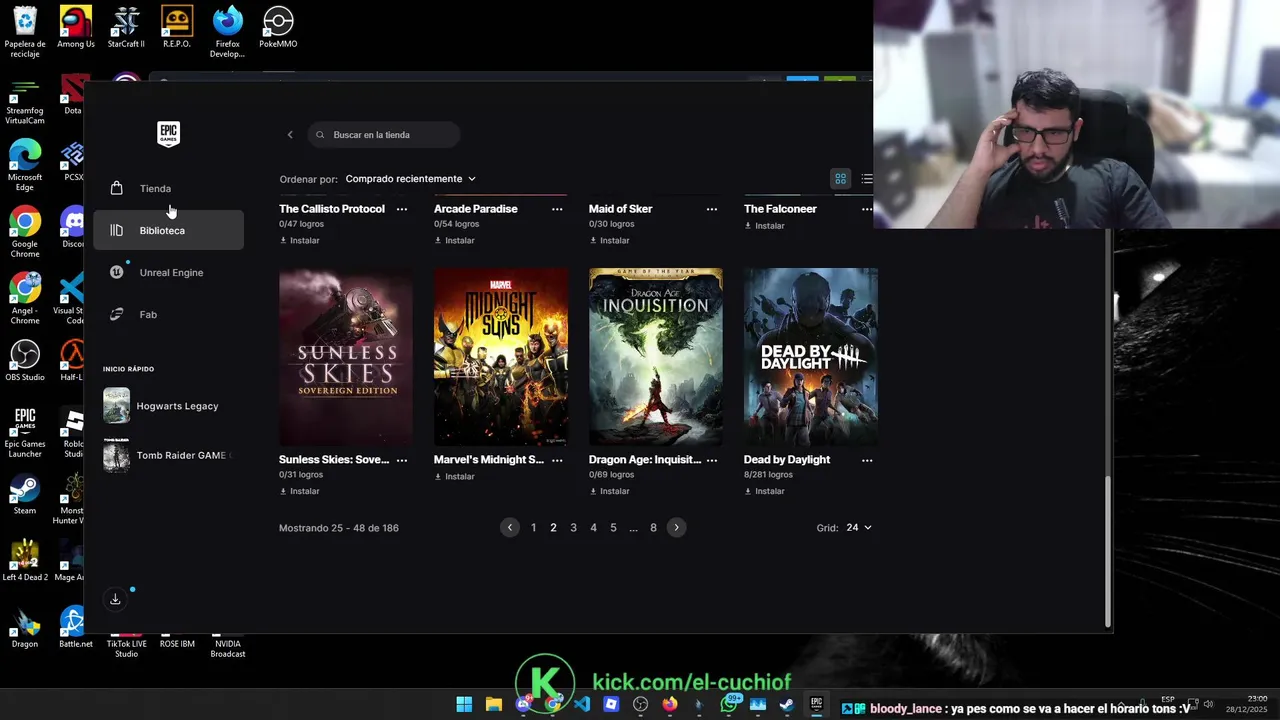
Task: Open Among Us desktop shortcut
Action: click(76, 28)
